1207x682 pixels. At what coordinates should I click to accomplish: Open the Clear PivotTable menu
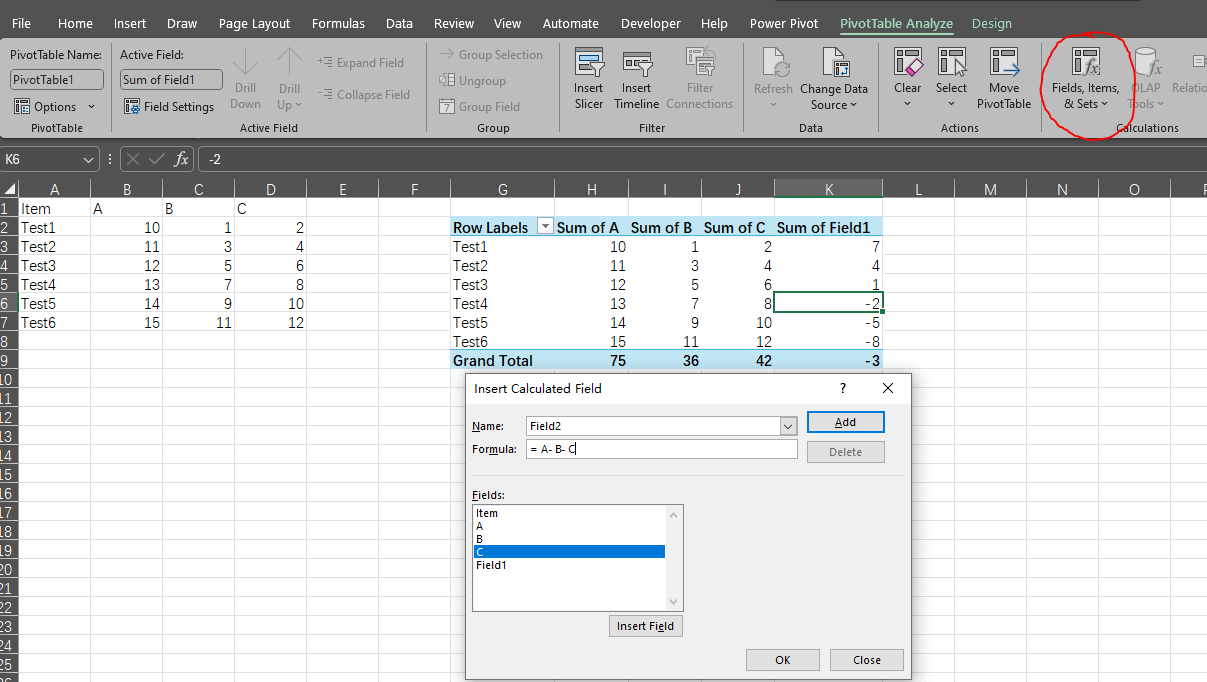[908, 78]
